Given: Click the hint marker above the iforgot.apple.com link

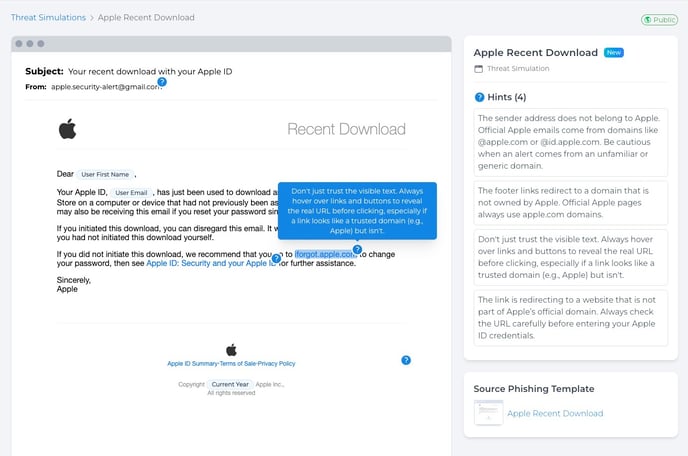Looking at the screenshot, I should 357,249.
